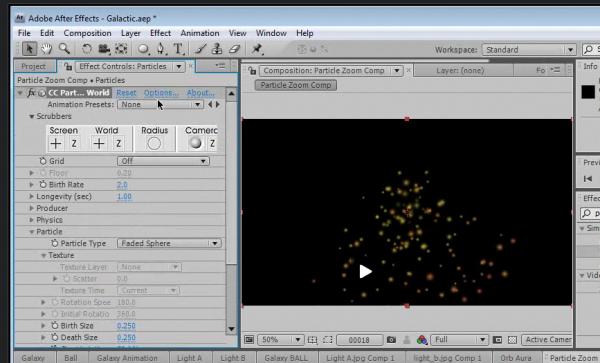Click the Active Camera view button

pyautogui.click(x=547, y=340)
